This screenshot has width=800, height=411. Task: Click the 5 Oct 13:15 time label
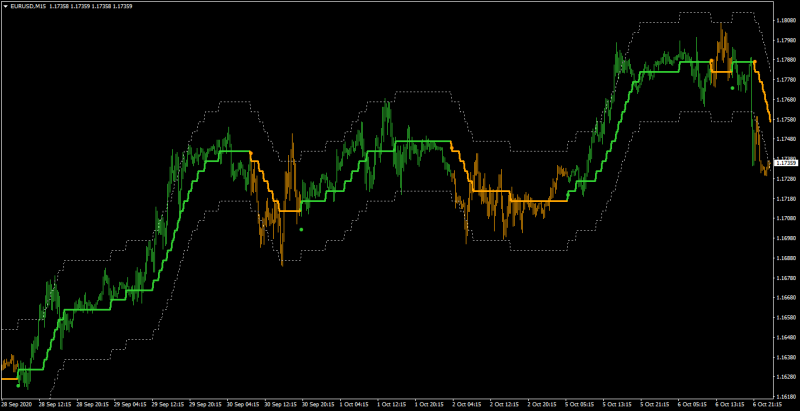(x=618, y=403)
